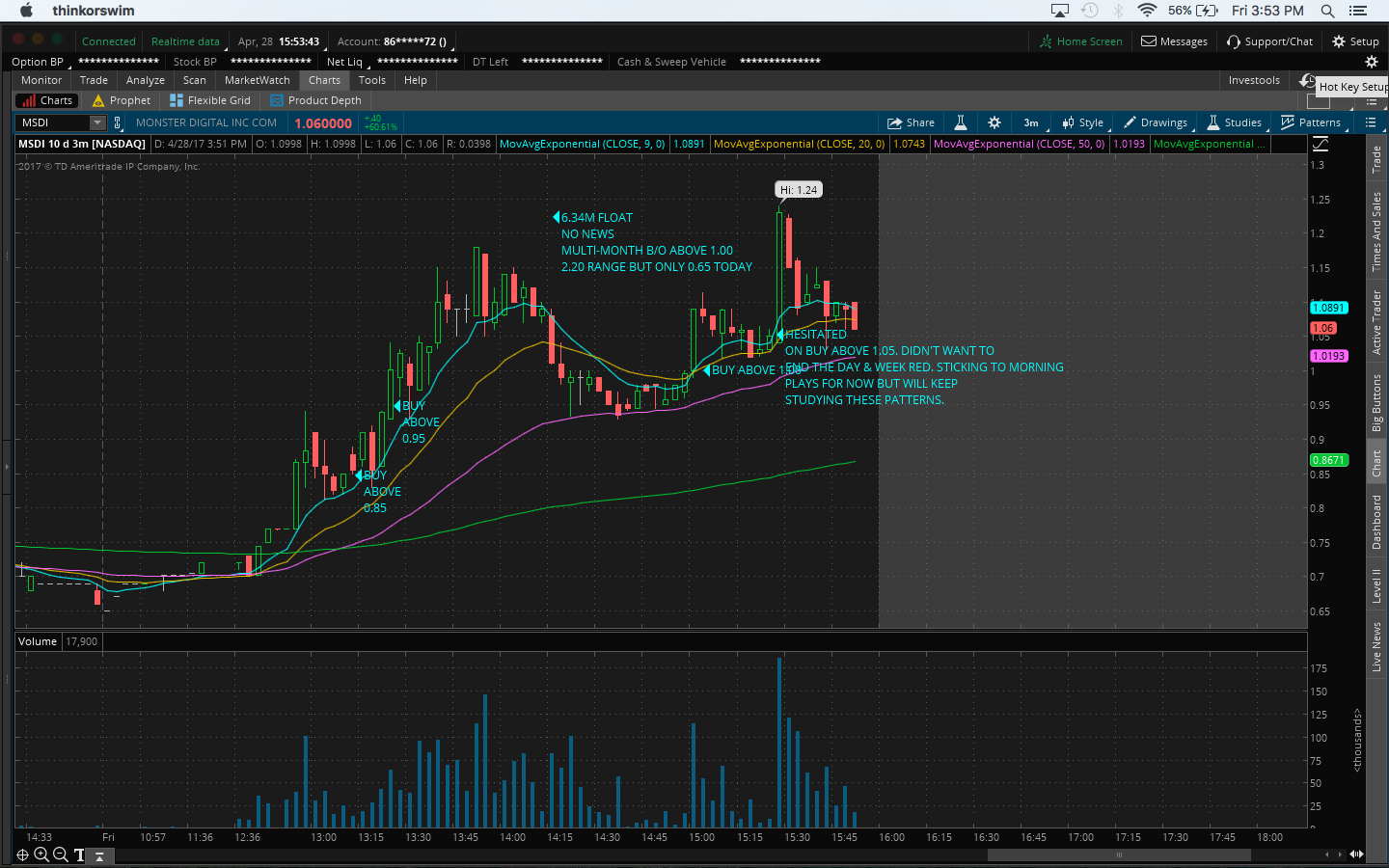Click the MovAvgExponential (CLOSE, 50, 0) study label

[x=1019, y=144]
